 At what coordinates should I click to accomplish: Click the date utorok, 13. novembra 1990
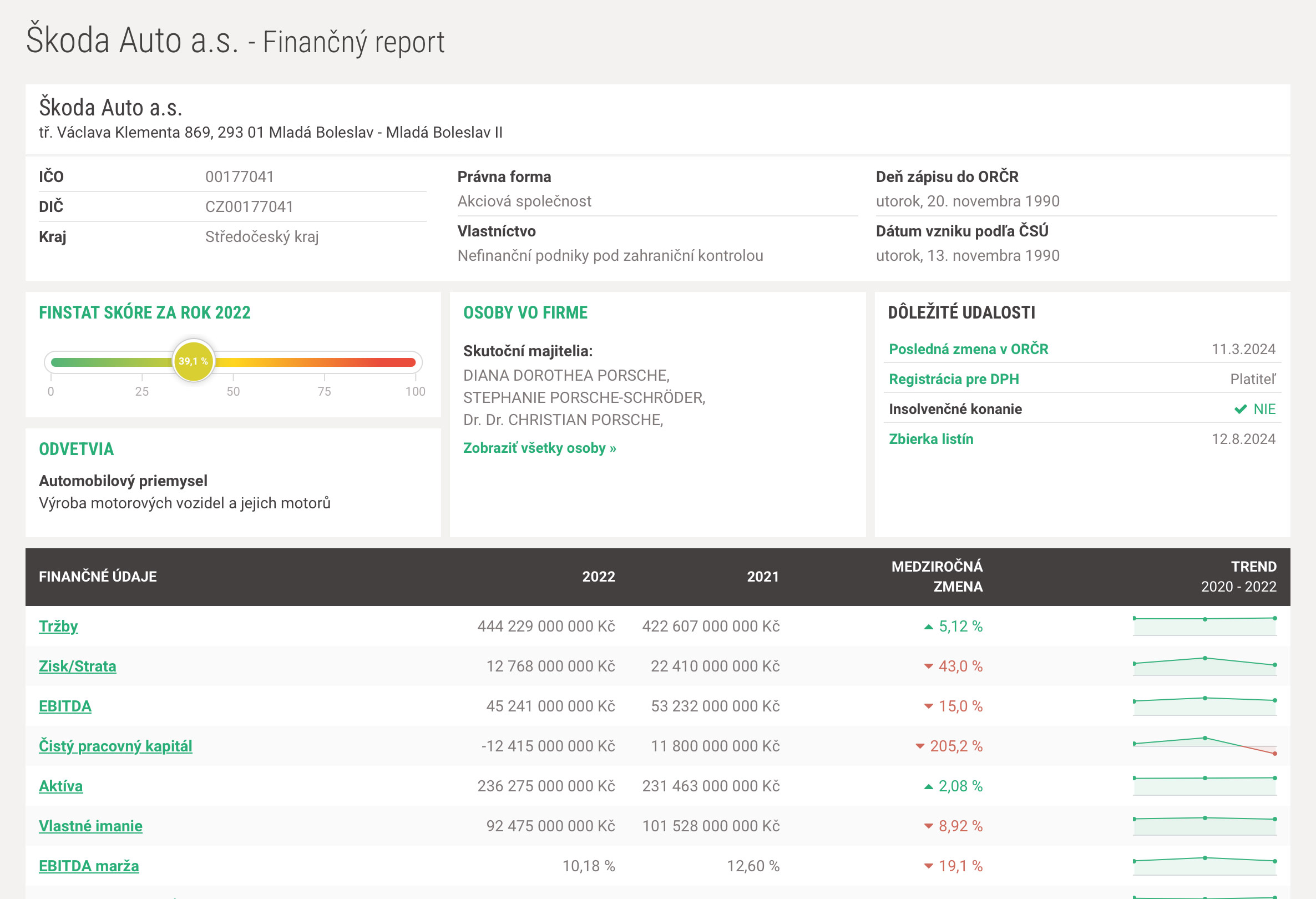point(968,255)
